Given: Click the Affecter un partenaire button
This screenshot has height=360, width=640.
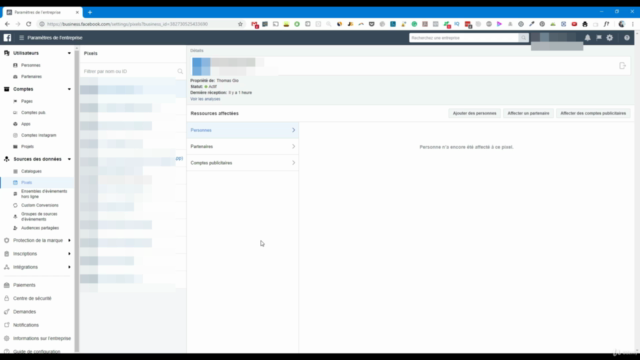Looking at the screenshot, I should [528, 113].
